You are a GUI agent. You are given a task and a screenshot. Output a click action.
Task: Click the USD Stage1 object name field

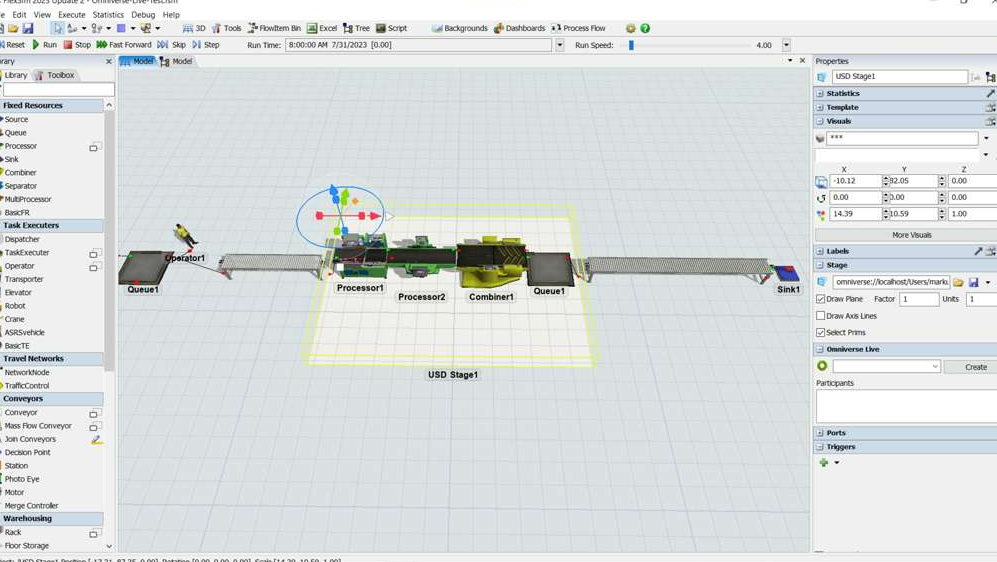(900, 76)
